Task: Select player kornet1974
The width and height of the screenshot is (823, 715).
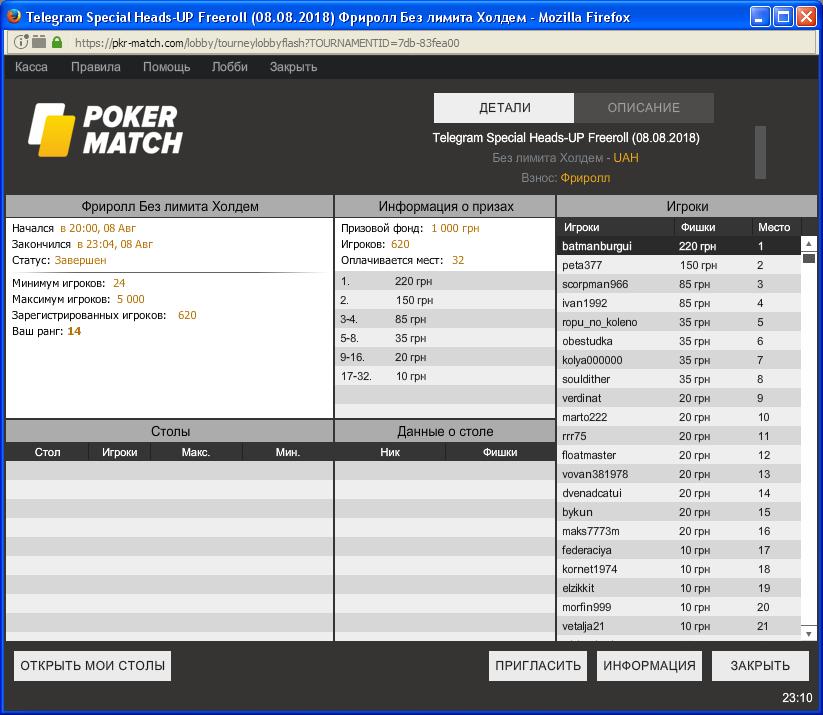Action: point(679,569)
